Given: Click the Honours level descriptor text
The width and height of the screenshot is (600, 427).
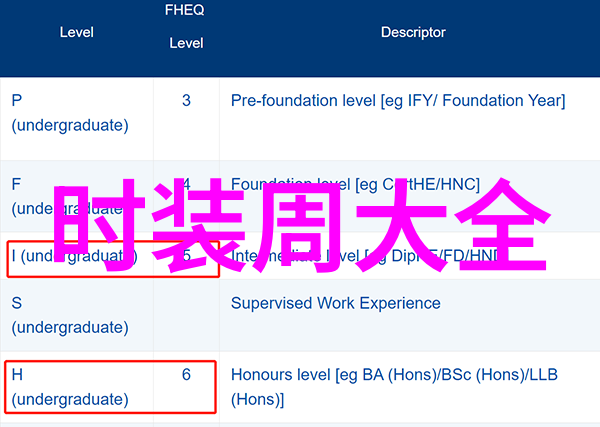Looking at the screenshot, I should 394,387.
